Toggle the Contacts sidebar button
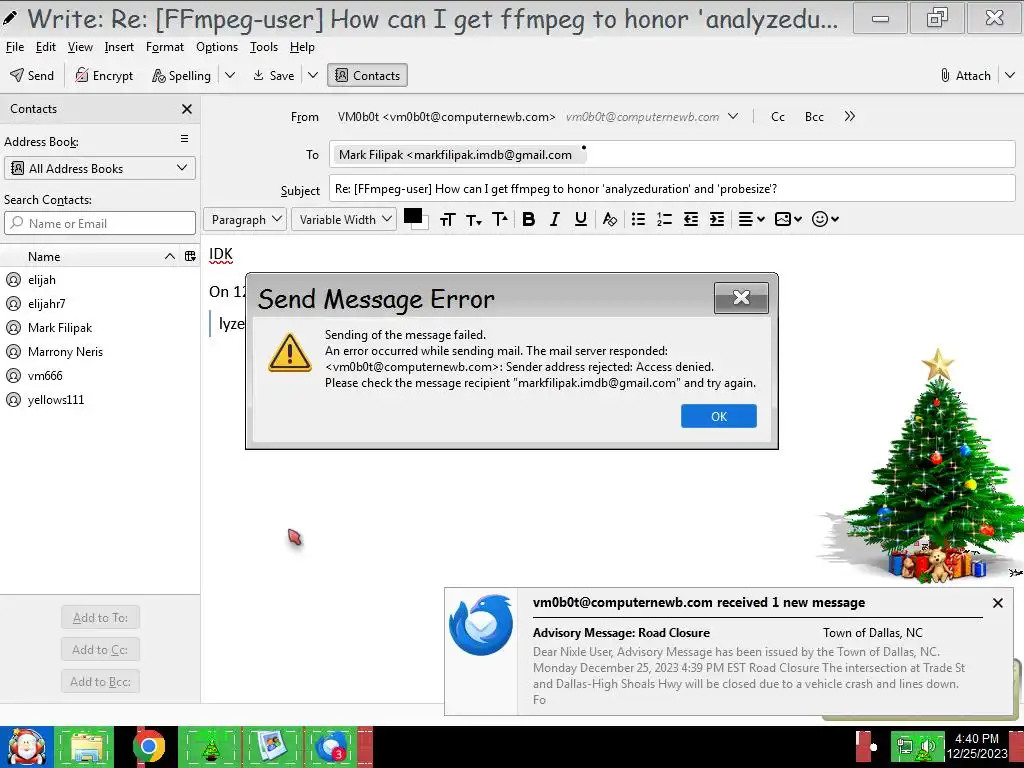 coord(368,76)
